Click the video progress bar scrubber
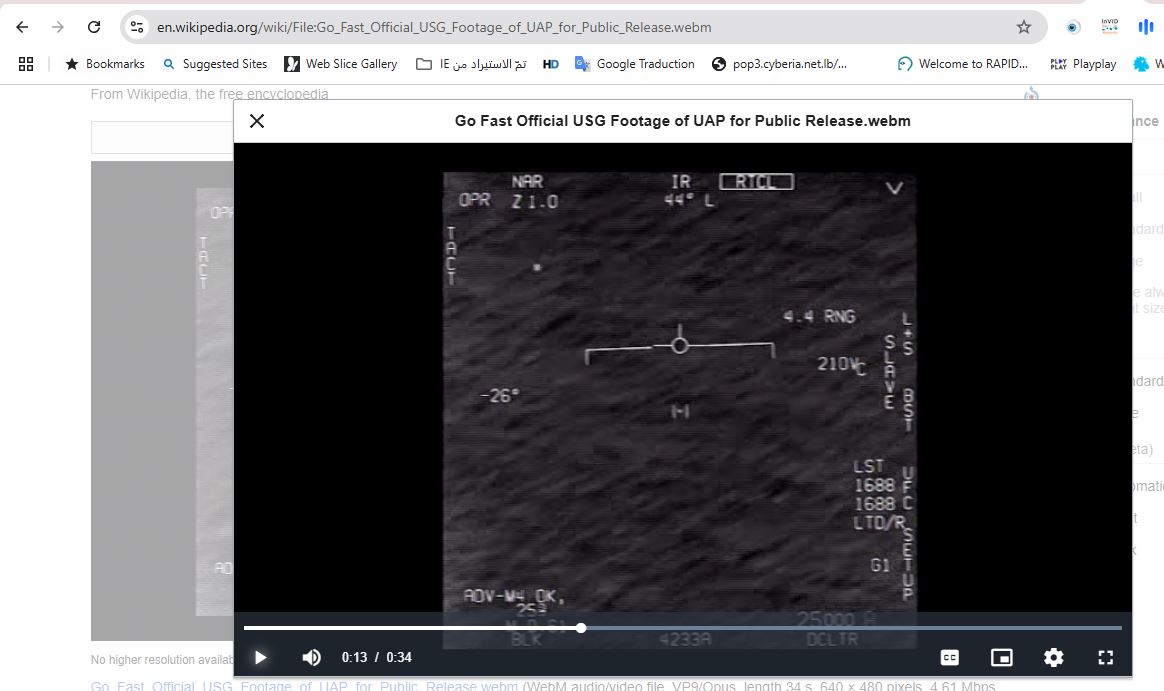Image resolution: width=1164 pixels, height=691 pixels. tap(581, 628)
